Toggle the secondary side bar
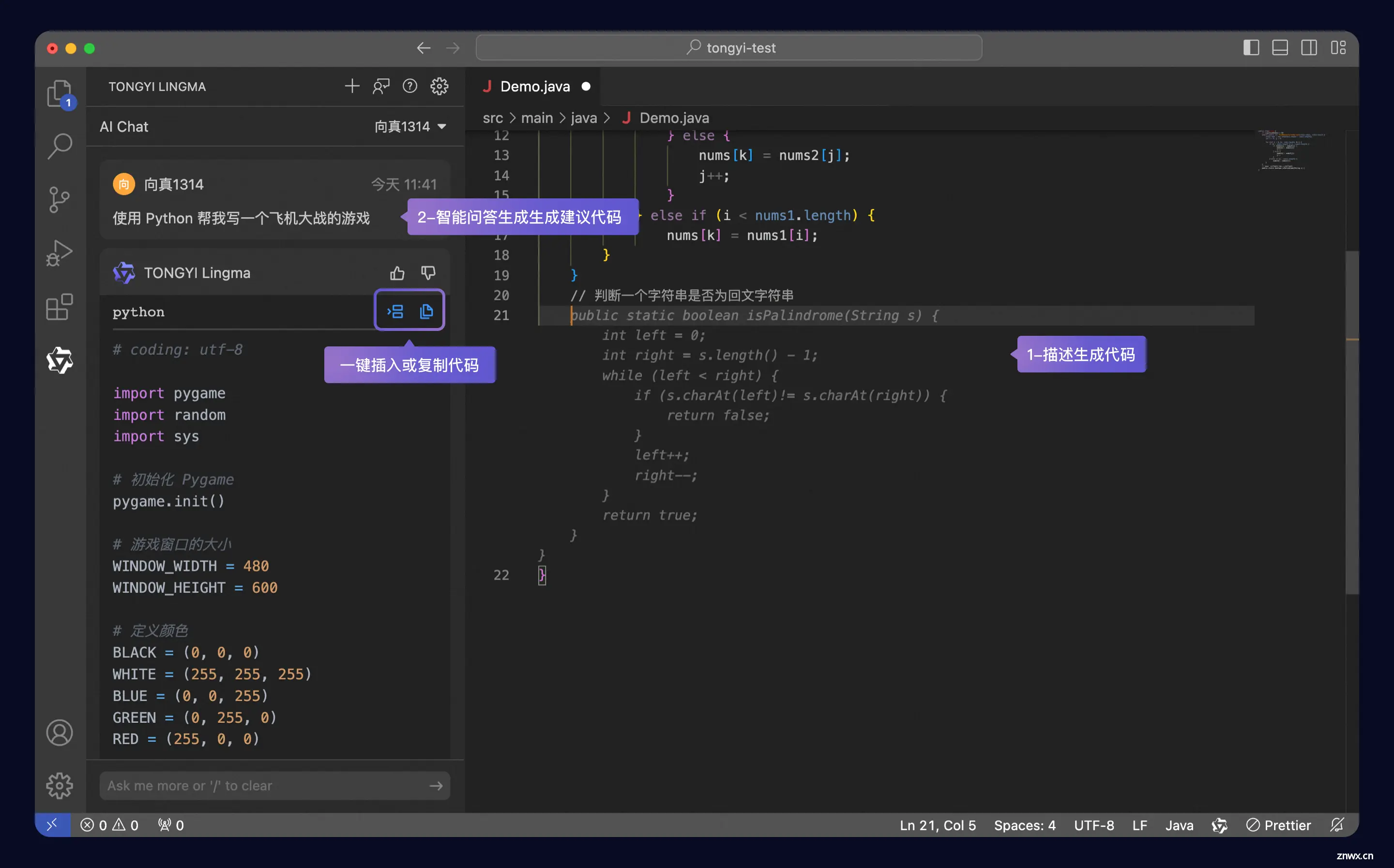 [1309, 47]
